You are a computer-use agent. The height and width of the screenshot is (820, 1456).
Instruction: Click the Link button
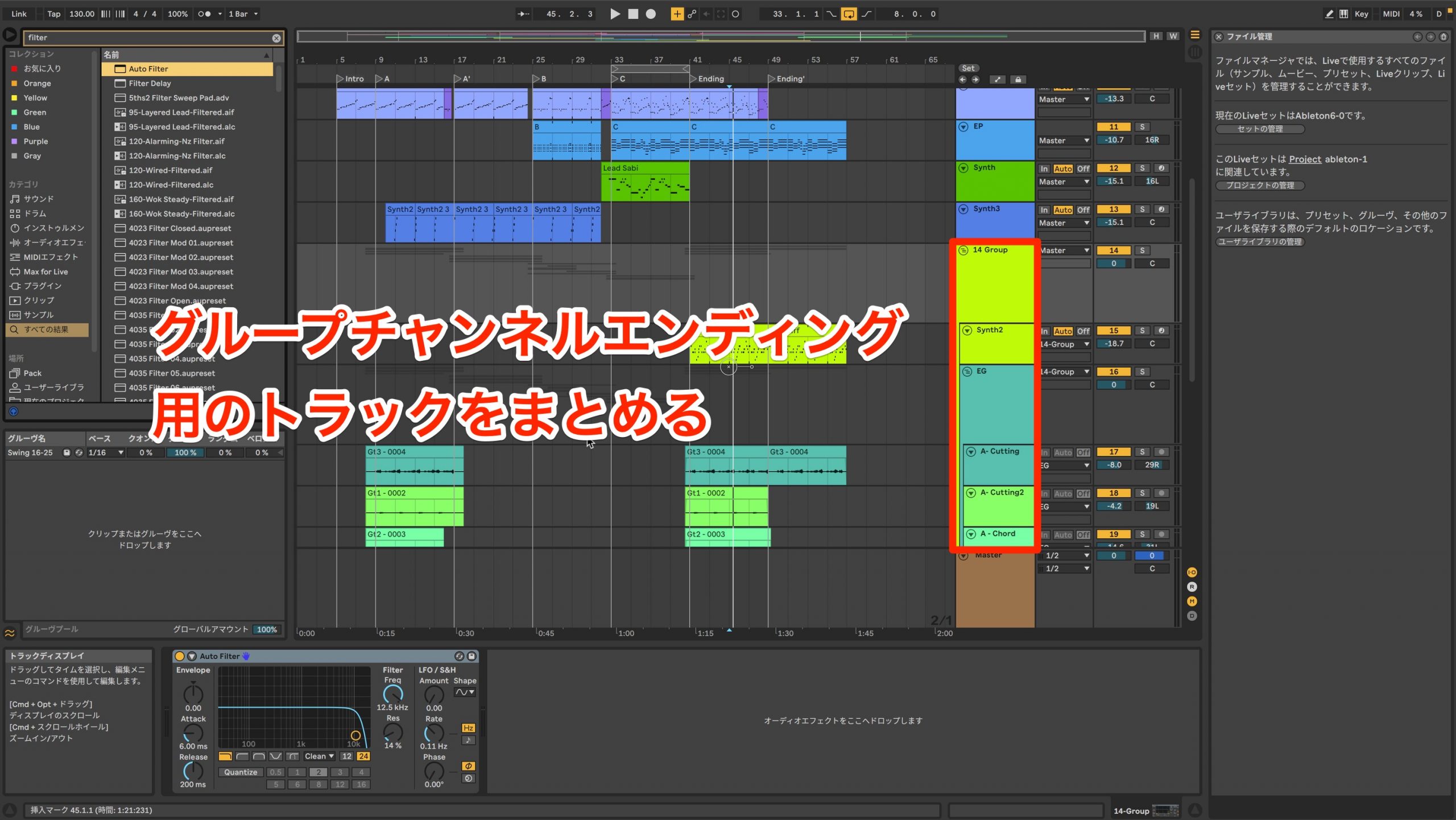coord(19,14)
